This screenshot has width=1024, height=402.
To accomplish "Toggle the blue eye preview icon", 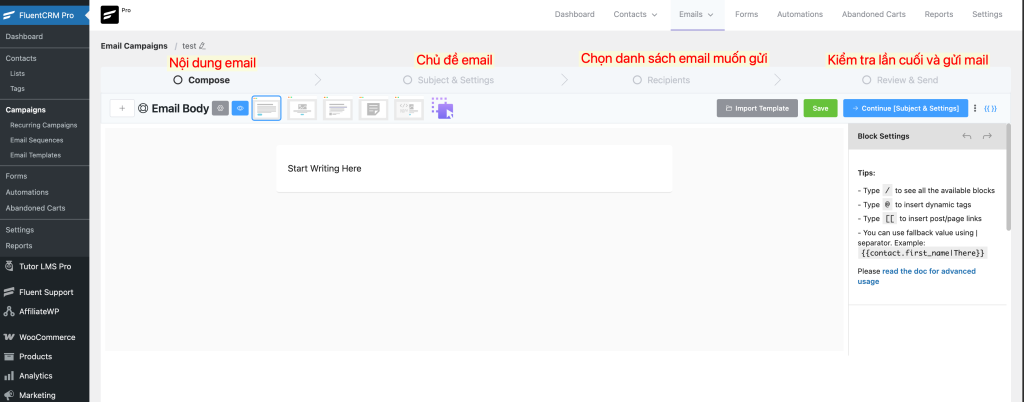I will (x=240, y=108).
